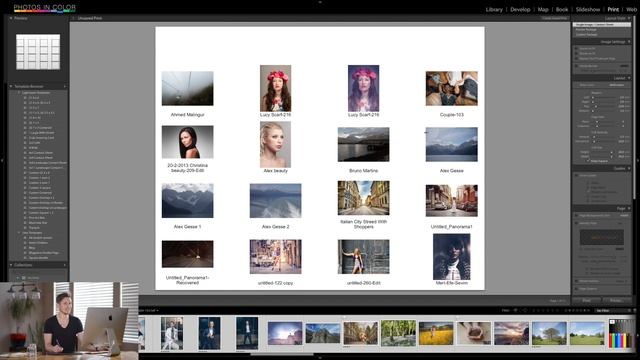640x360 pixels.
Task: Select the Custom Centered template
Action: click(x=40, y=193)
